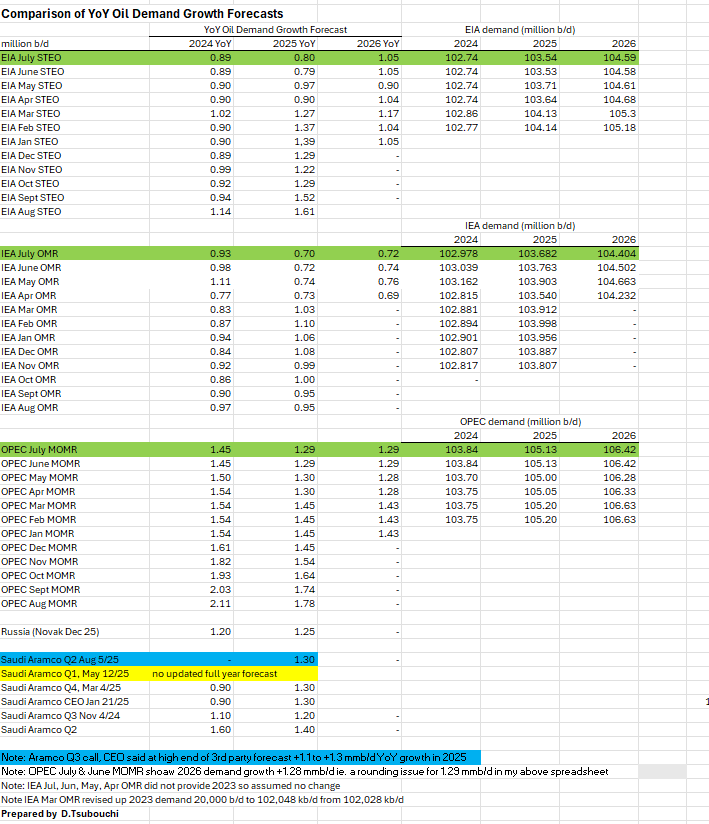Select the Saudi Aramco Q2 value 1.60
The height and width of the screenshot is (824, 709).
tap(220, 730)
